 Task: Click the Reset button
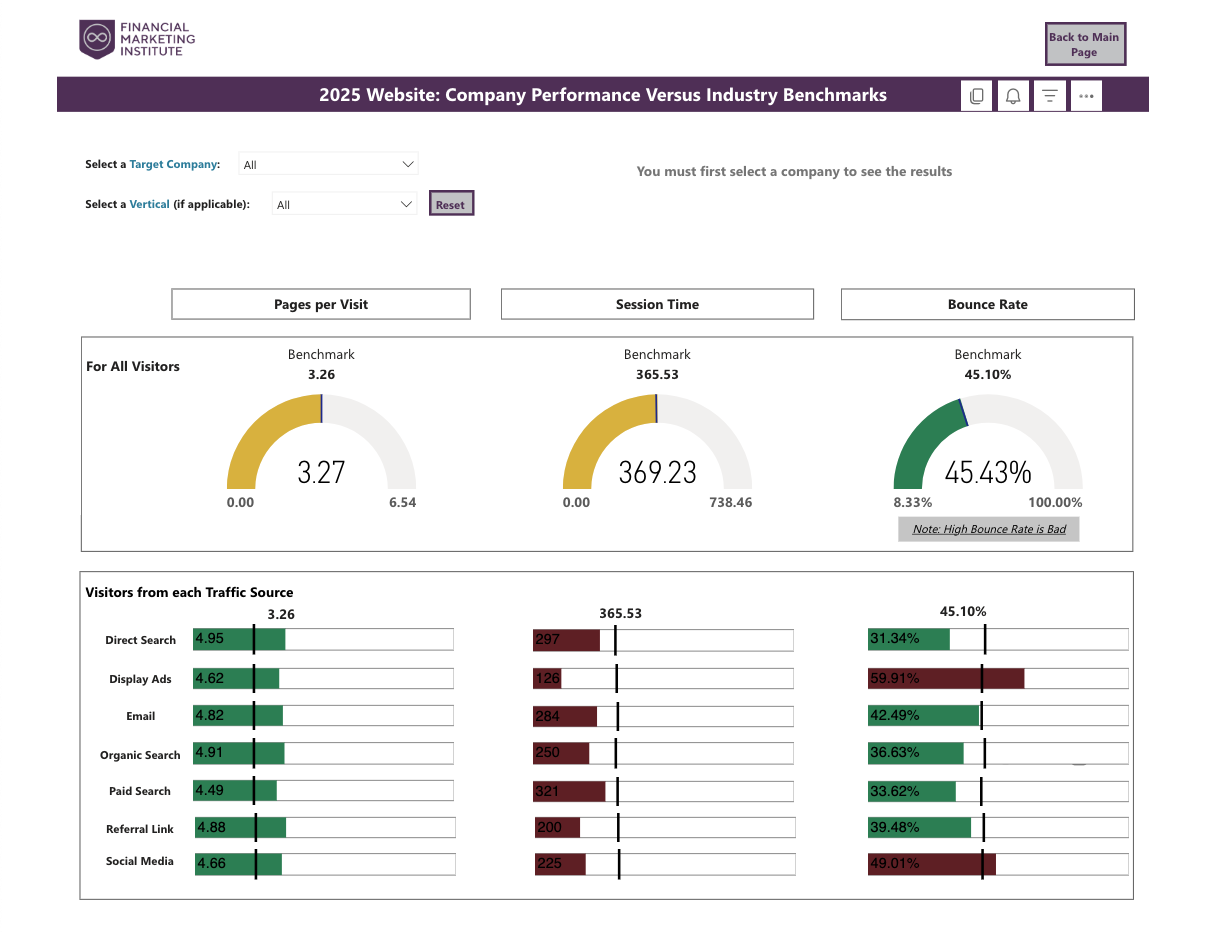[451, 204]
